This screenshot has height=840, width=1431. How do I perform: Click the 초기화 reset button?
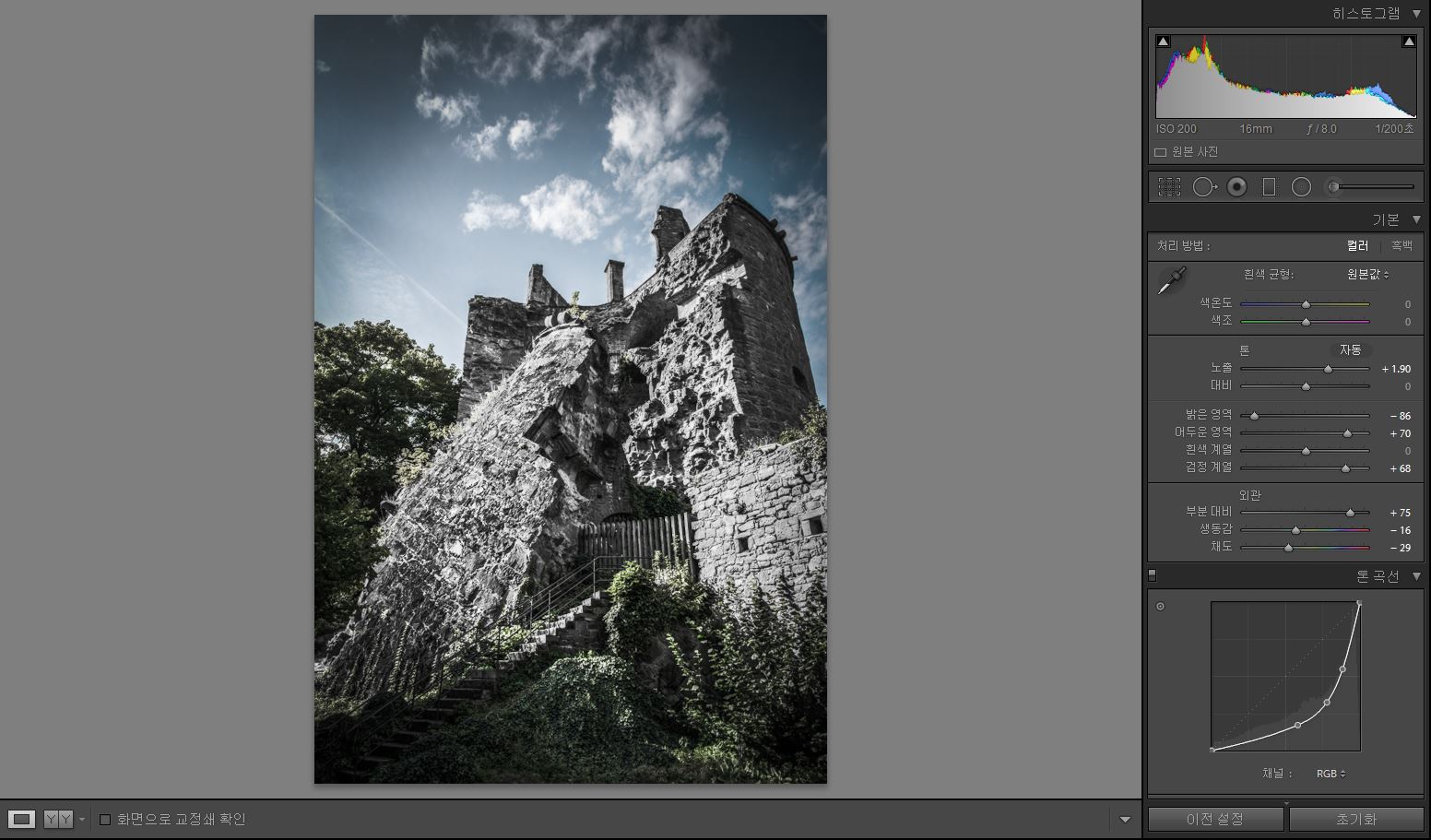click(1355, 819)
